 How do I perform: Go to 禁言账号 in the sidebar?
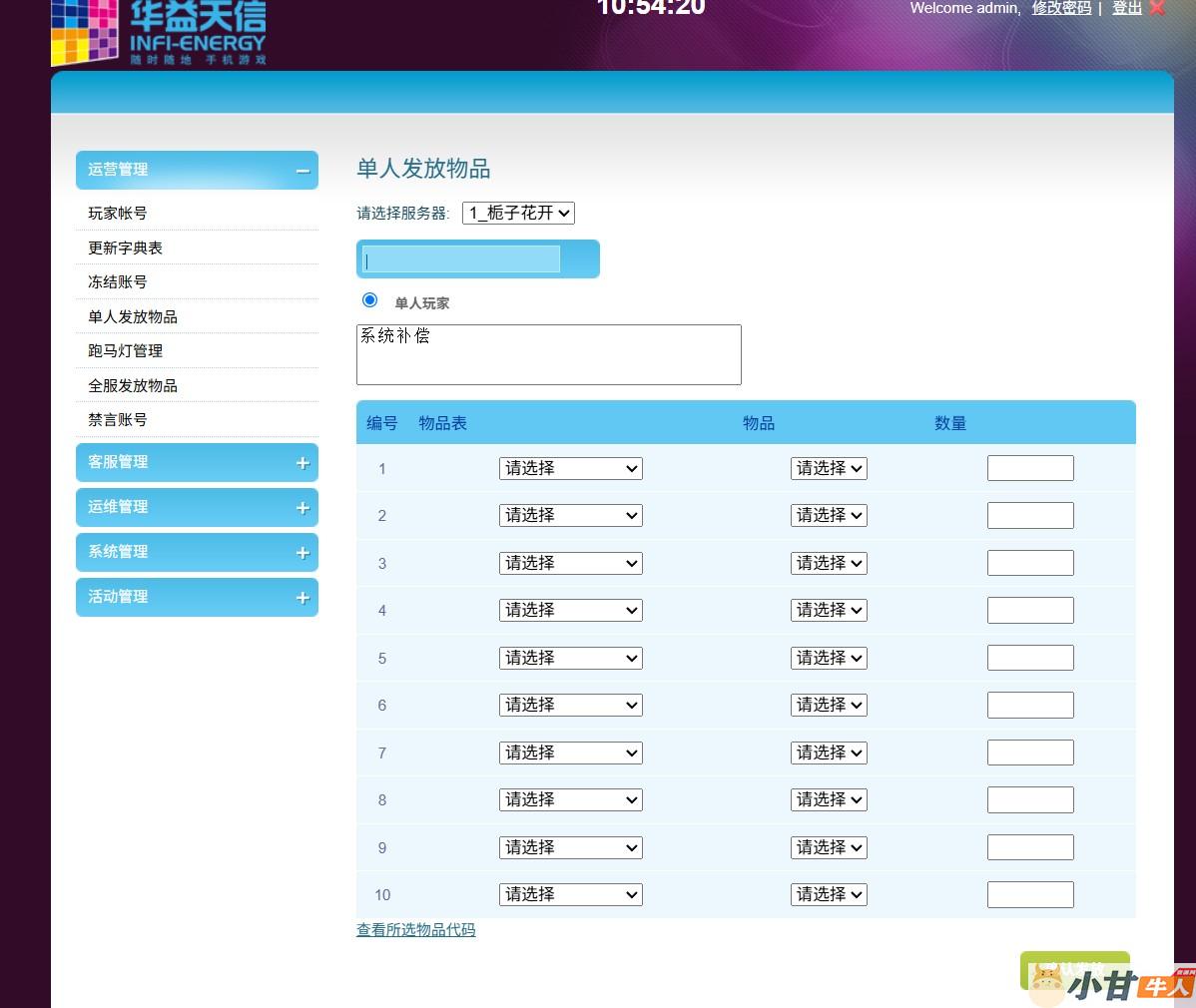point(118,420)
